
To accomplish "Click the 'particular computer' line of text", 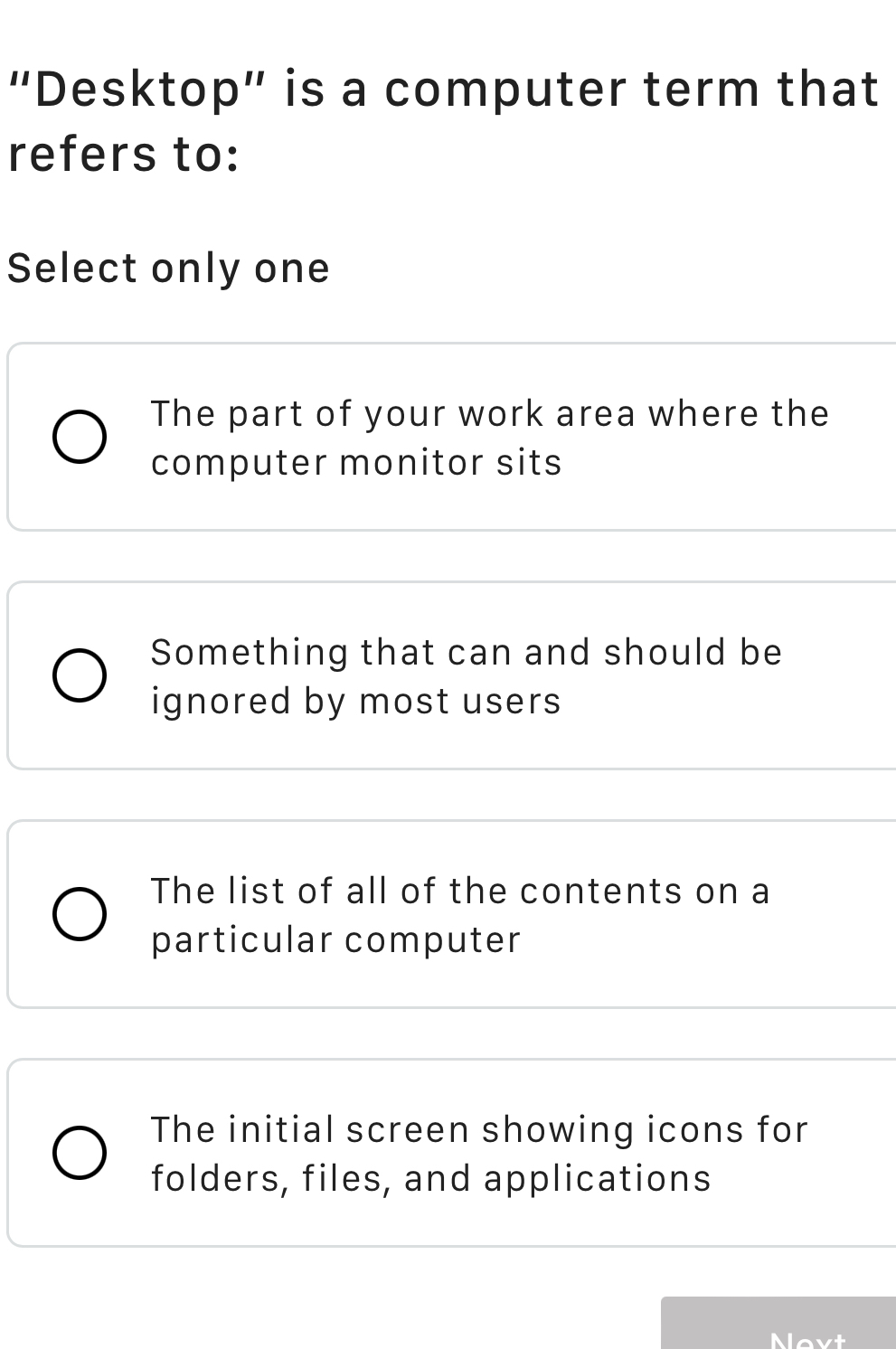I will pyautogui.click(x=336, y=940).
